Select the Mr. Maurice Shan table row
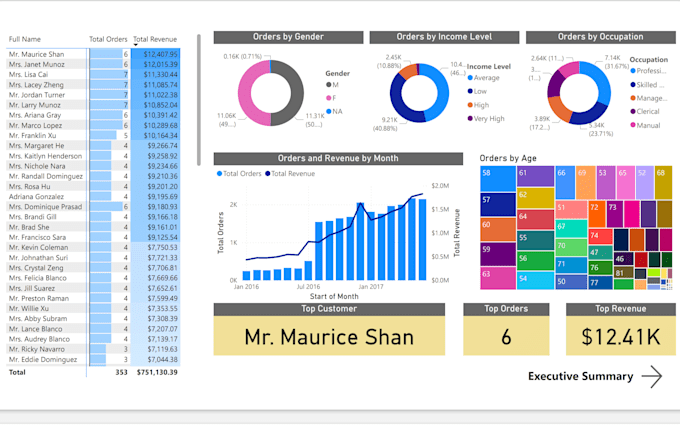The width and height of the screenshot is (680, 425). click(x=93, y=54)
